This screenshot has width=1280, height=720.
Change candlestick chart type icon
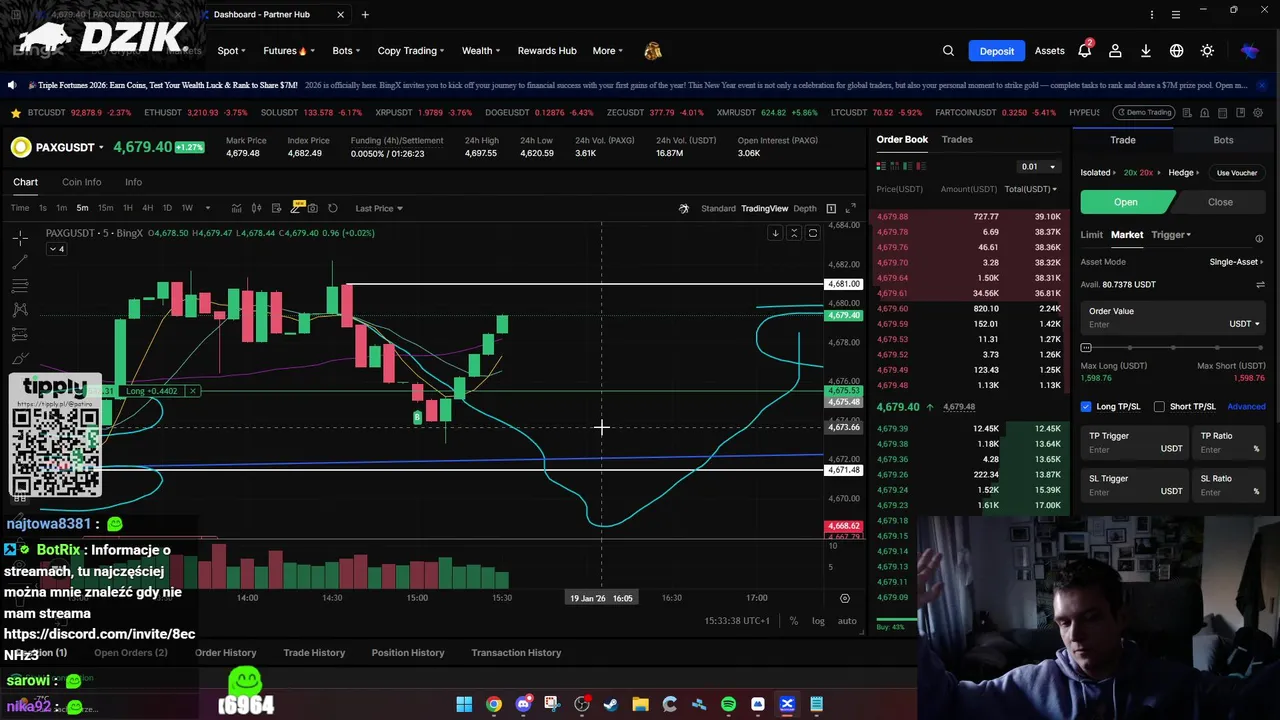coord(257,208)
